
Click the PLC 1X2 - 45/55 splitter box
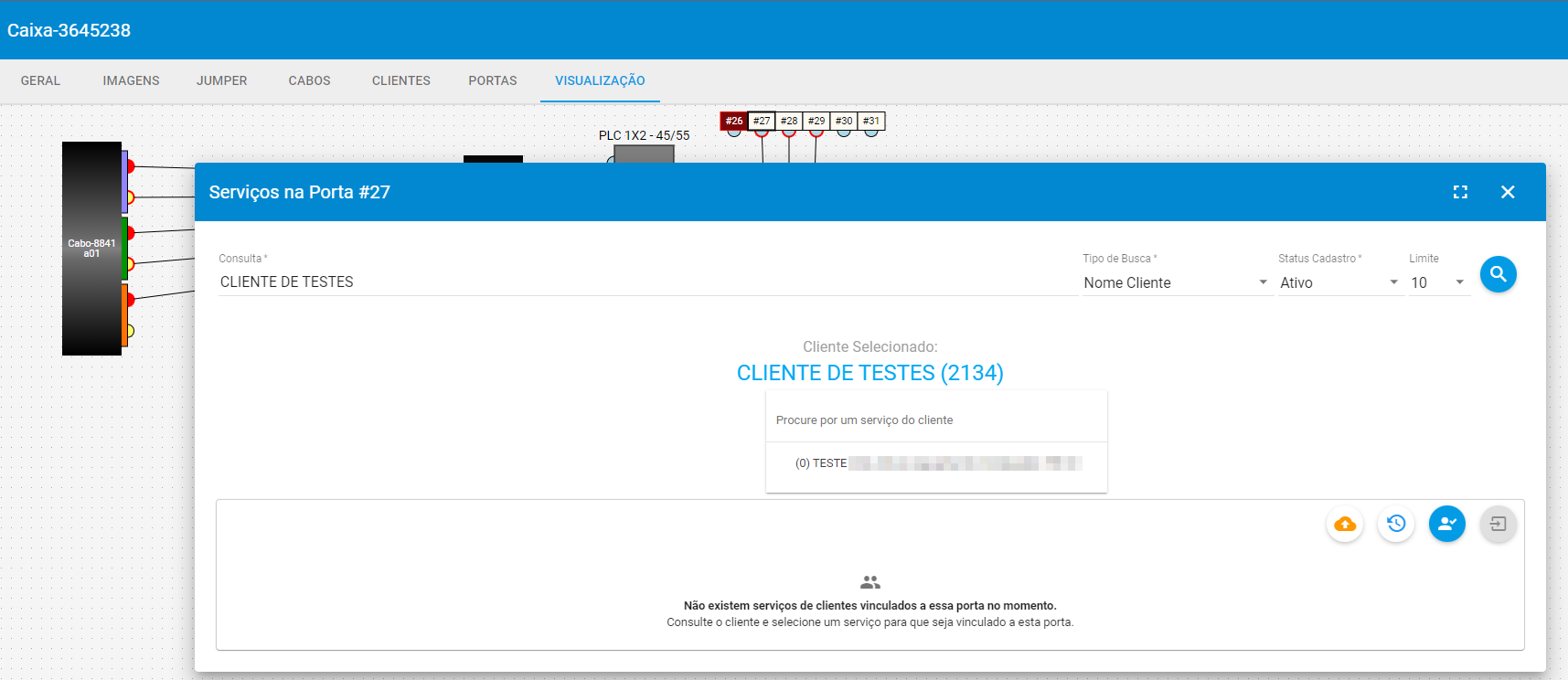[x=644, y=154]
